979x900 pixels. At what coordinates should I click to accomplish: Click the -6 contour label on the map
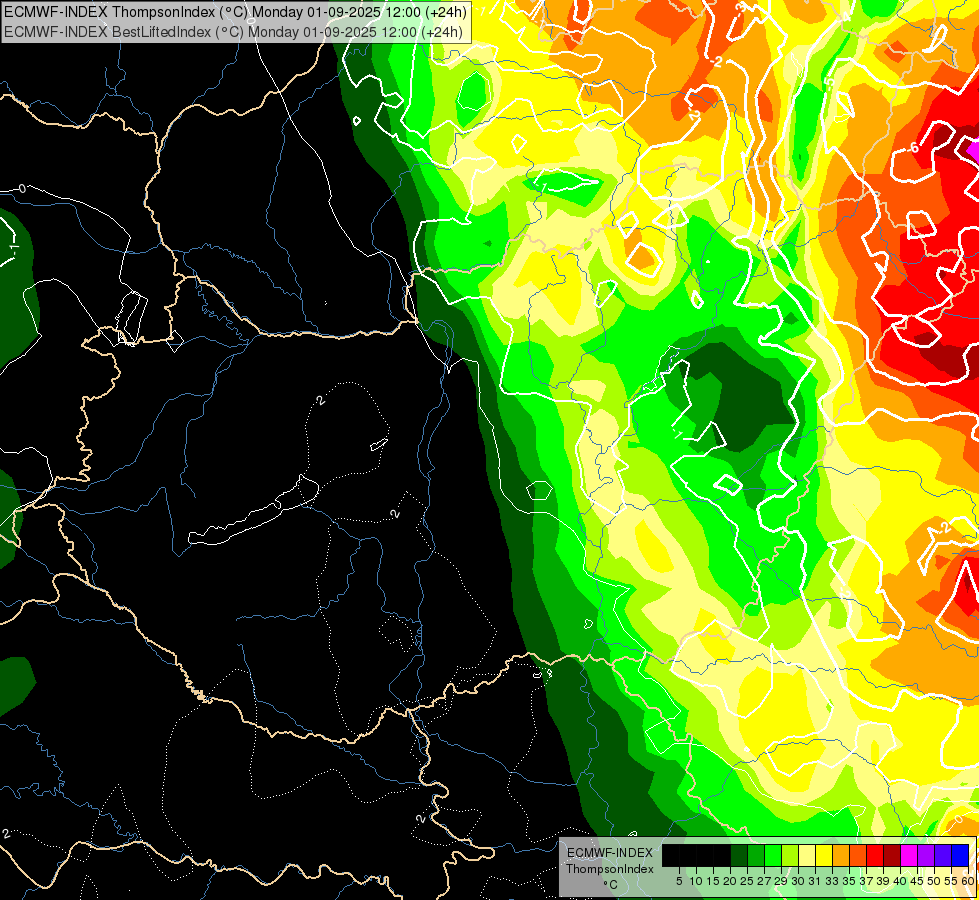click(x=913, y=148)
